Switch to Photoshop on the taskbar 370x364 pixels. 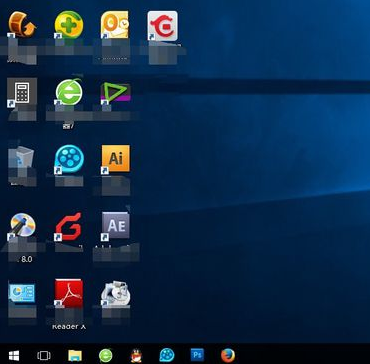pyautogui.click(x=197, y=355)
